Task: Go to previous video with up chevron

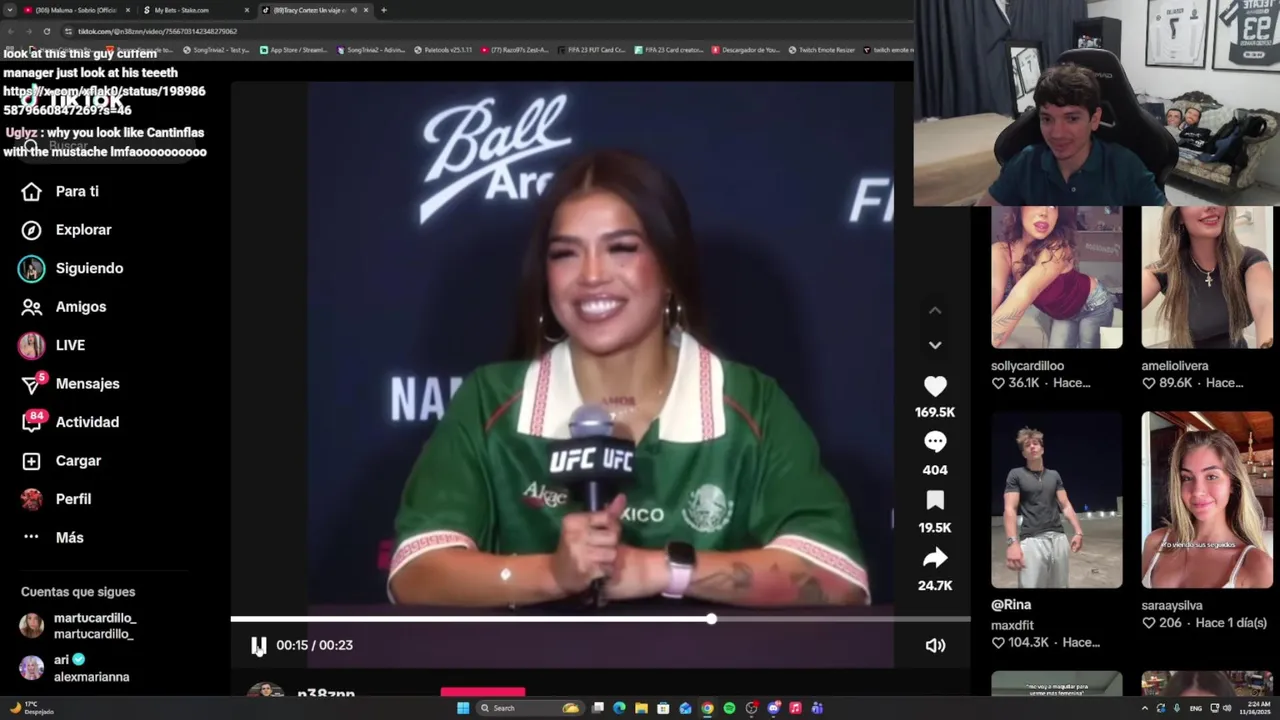Action: (x=935, y=311)
